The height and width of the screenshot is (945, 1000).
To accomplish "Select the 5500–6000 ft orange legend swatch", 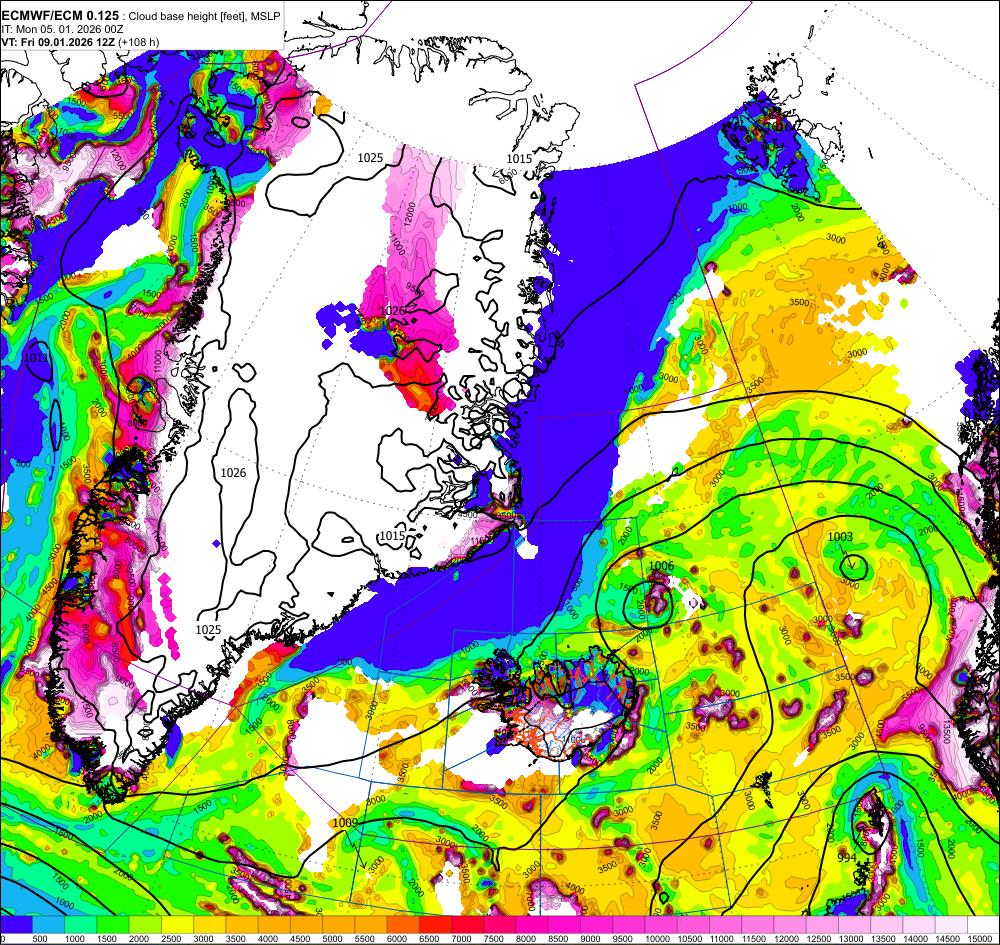I will coord(371,925).
